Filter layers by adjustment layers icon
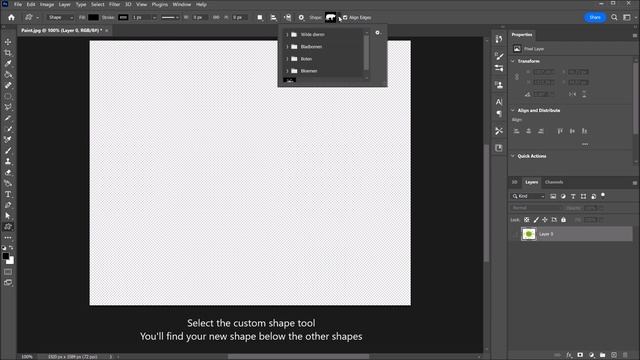This screenshot has width=640, height=360. [x=563, y=196]
